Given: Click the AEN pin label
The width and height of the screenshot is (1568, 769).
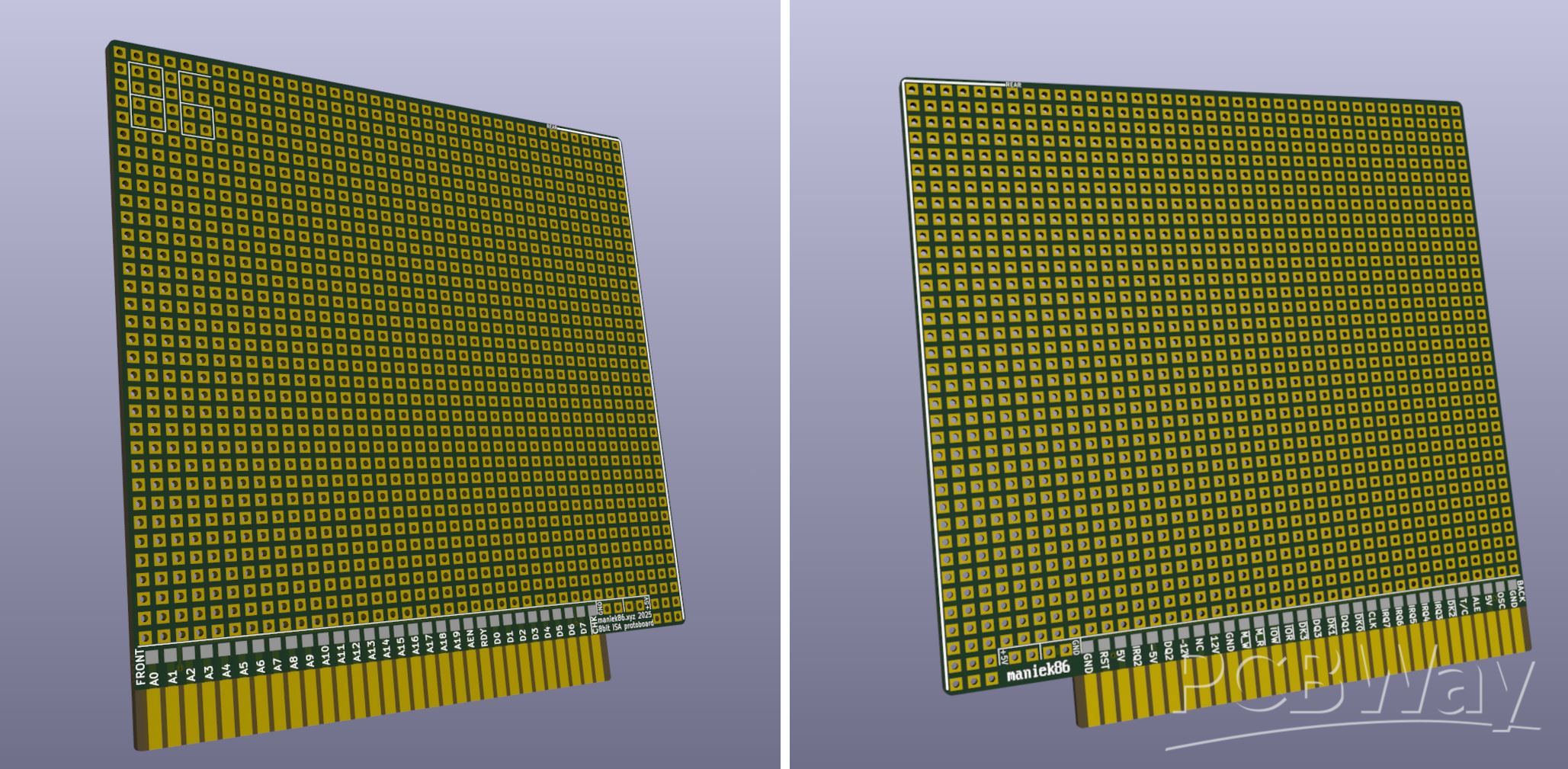Looking at the screenshot, I should pos(471,638).
